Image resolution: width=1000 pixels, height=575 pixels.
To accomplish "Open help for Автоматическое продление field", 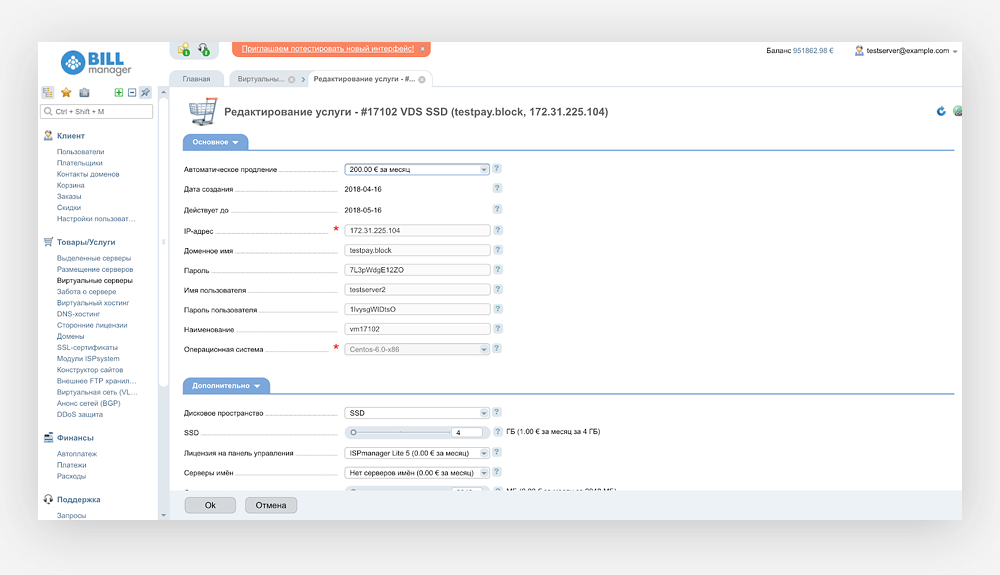I will point(497,169).
